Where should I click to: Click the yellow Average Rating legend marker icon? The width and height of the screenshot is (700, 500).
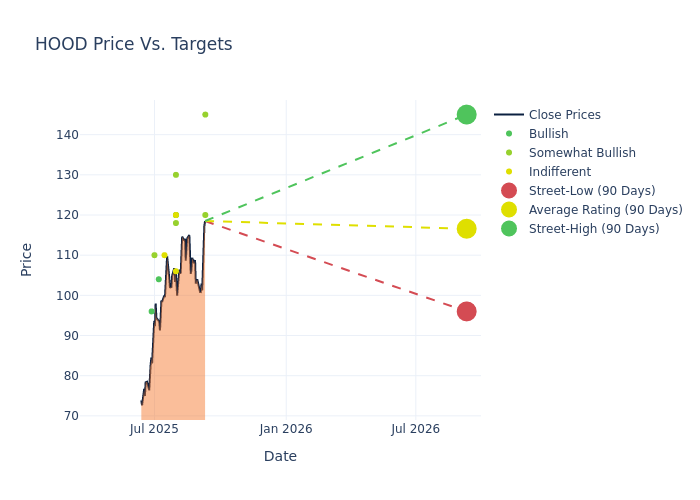click(509, 210)
